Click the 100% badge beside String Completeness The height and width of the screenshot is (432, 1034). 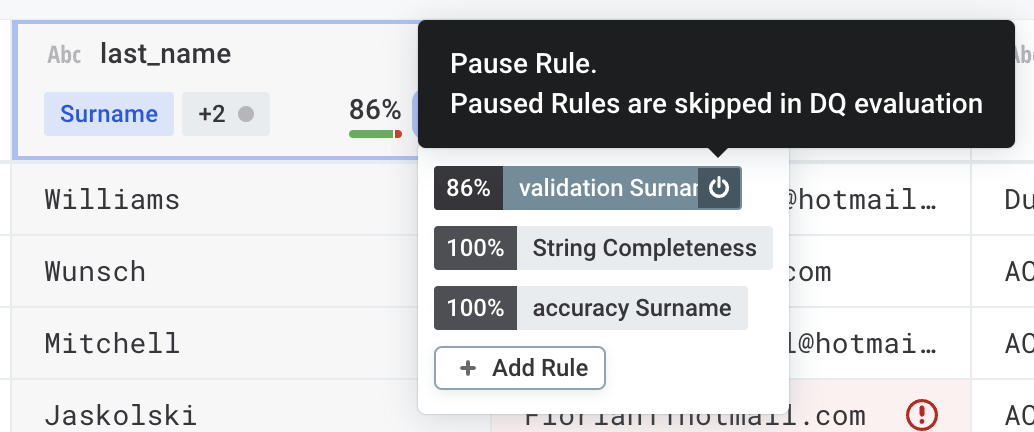click(x=475, y=248)
